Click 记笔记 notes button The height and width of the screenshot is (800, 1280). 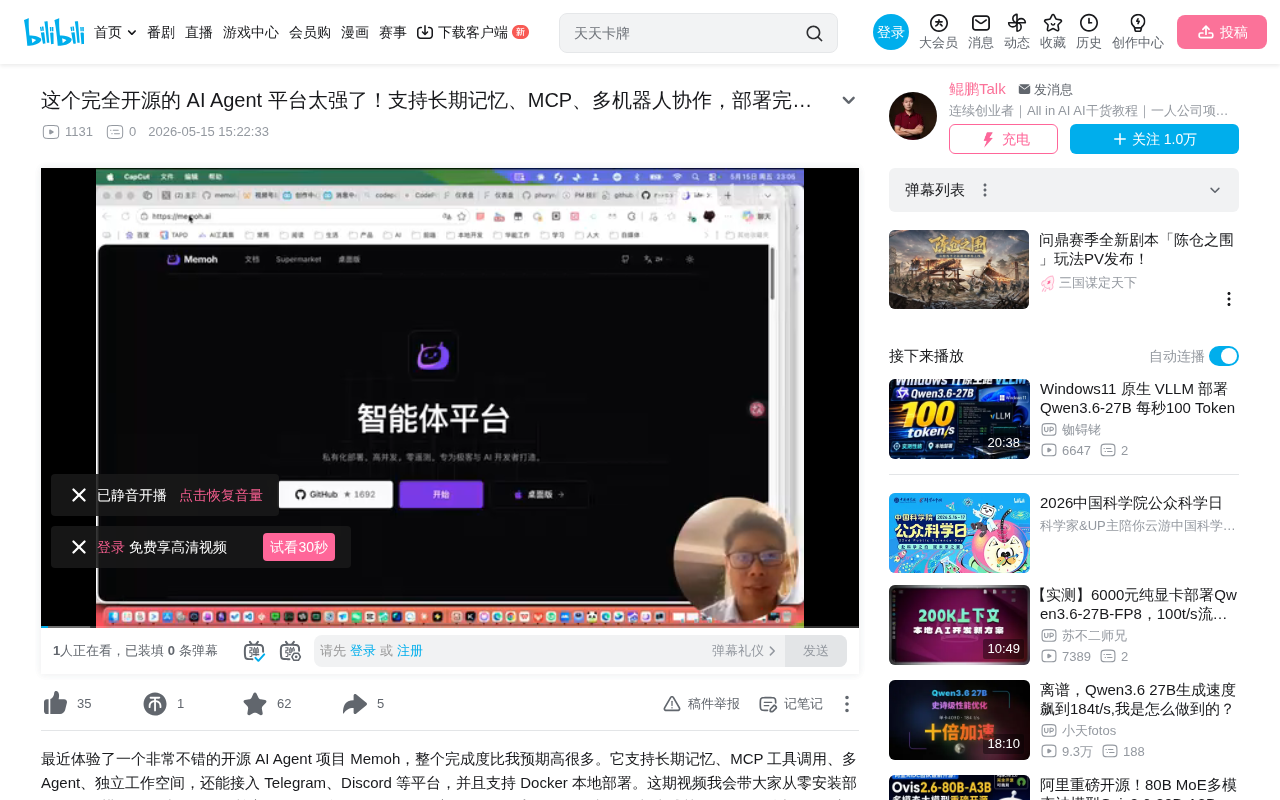tap(791, 704)
